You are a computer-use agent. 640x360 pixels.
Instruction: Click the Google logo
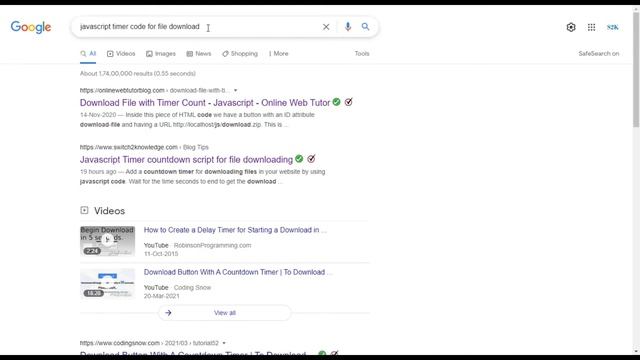[31, 27]
